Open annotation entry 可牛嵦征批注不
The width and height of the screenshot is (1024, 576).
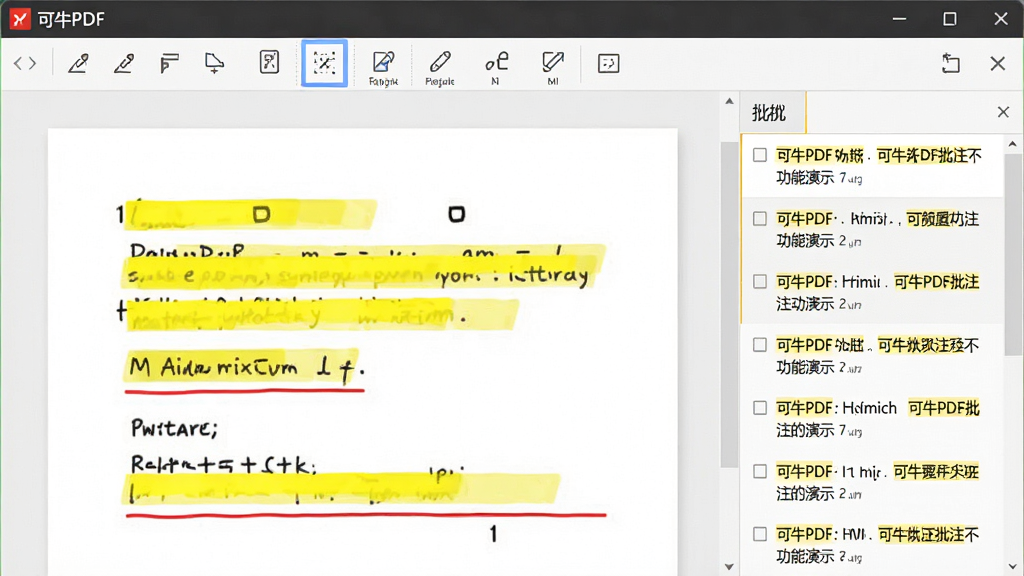[x=872, y=545]
